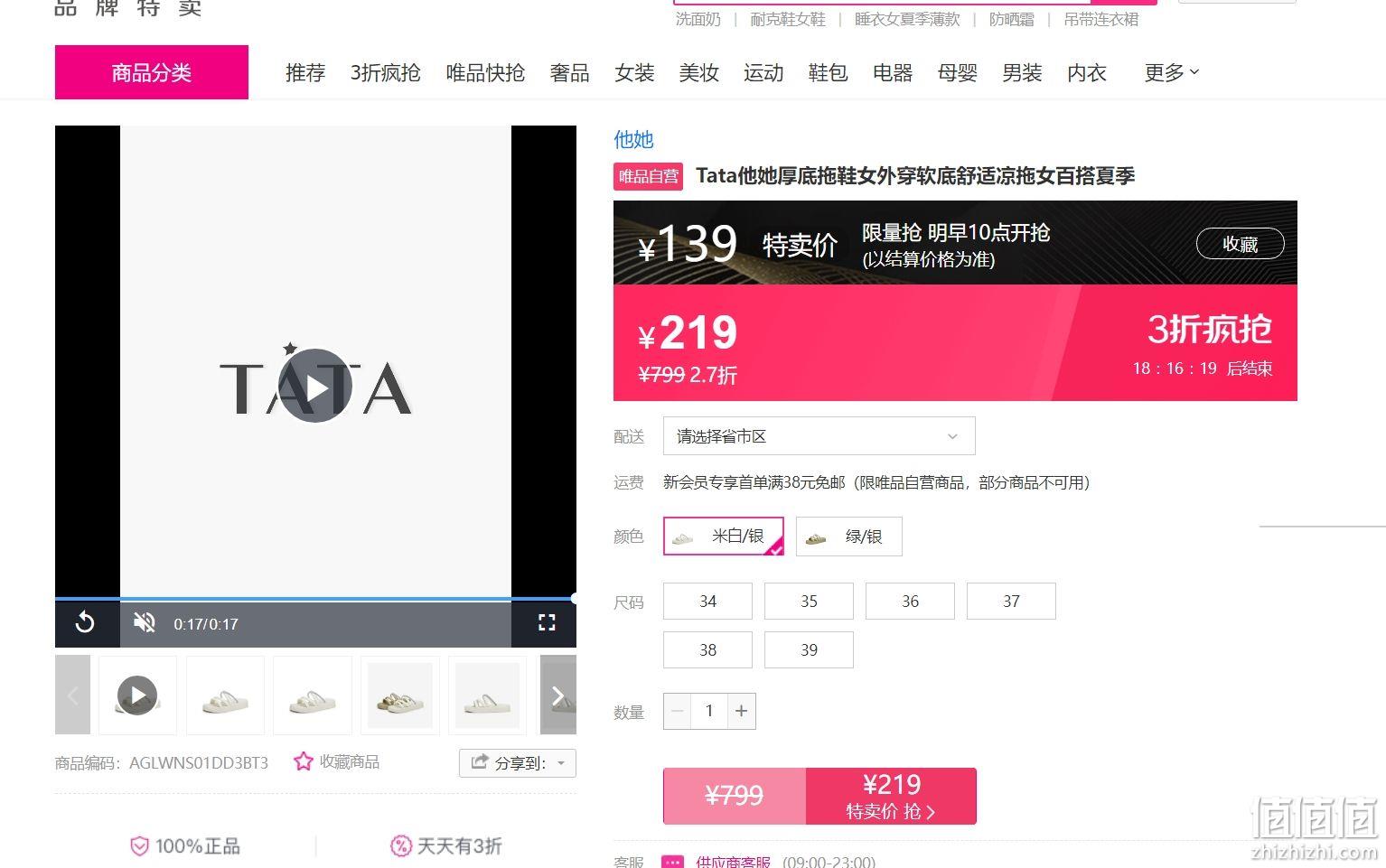Image resolution: width=1386 pixels, height=868 pixels.
Task: Open video in fullscreen mode
Action: pos(547,622)
